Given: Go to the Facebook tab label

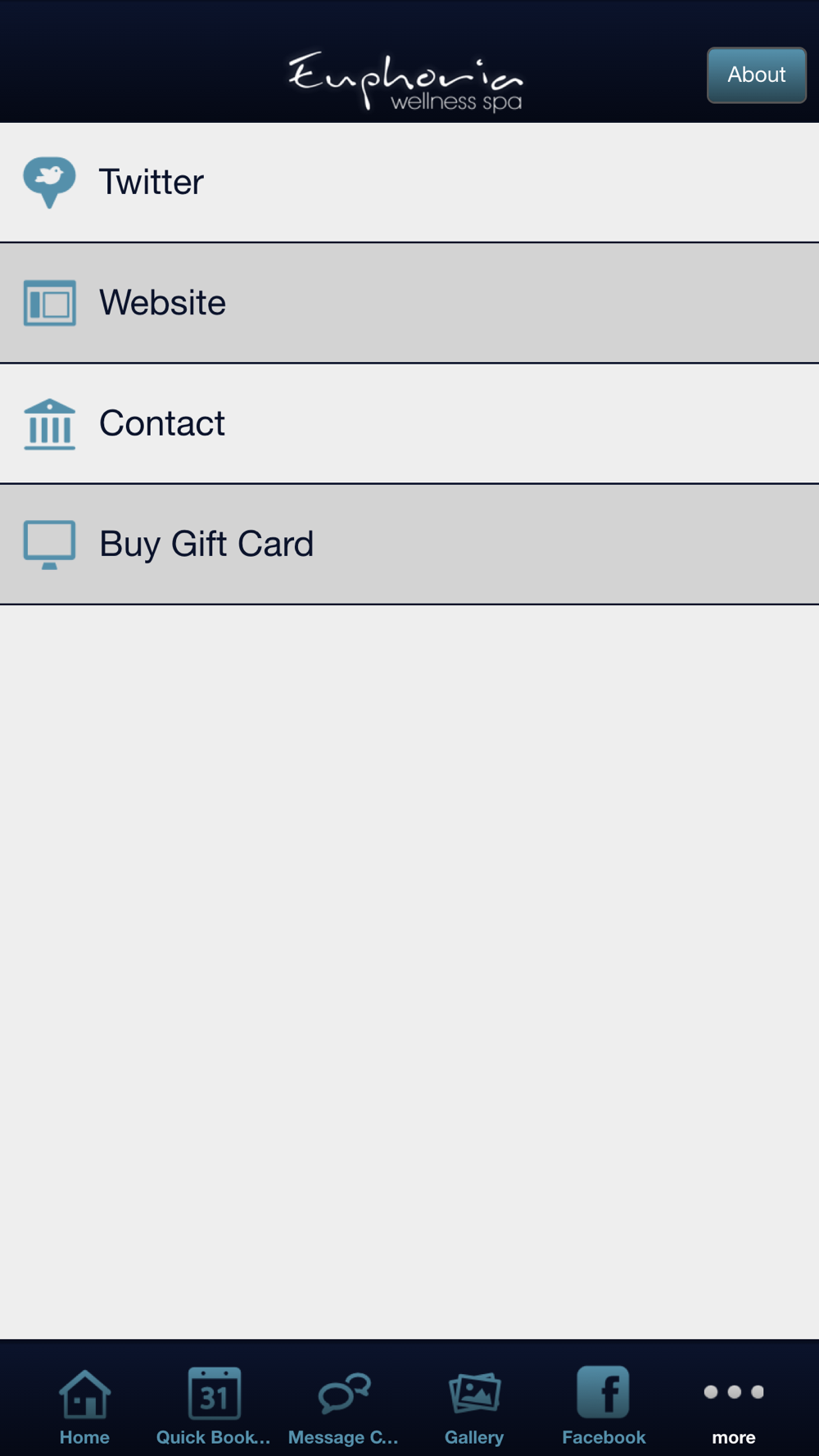Looking at the screenshot, I should click(604, 1437).
